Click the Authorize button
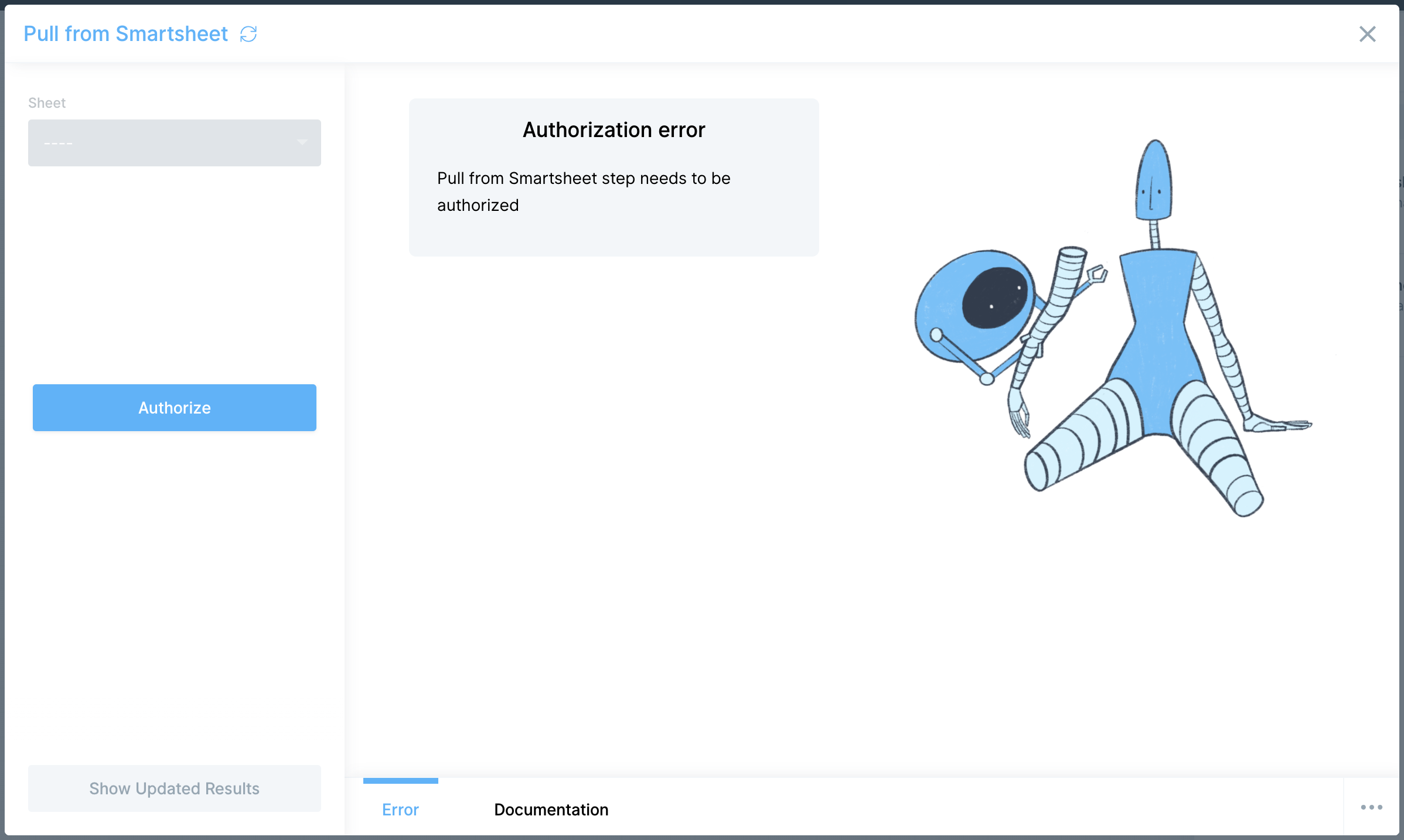1404x840 pixels. point(175,408)
